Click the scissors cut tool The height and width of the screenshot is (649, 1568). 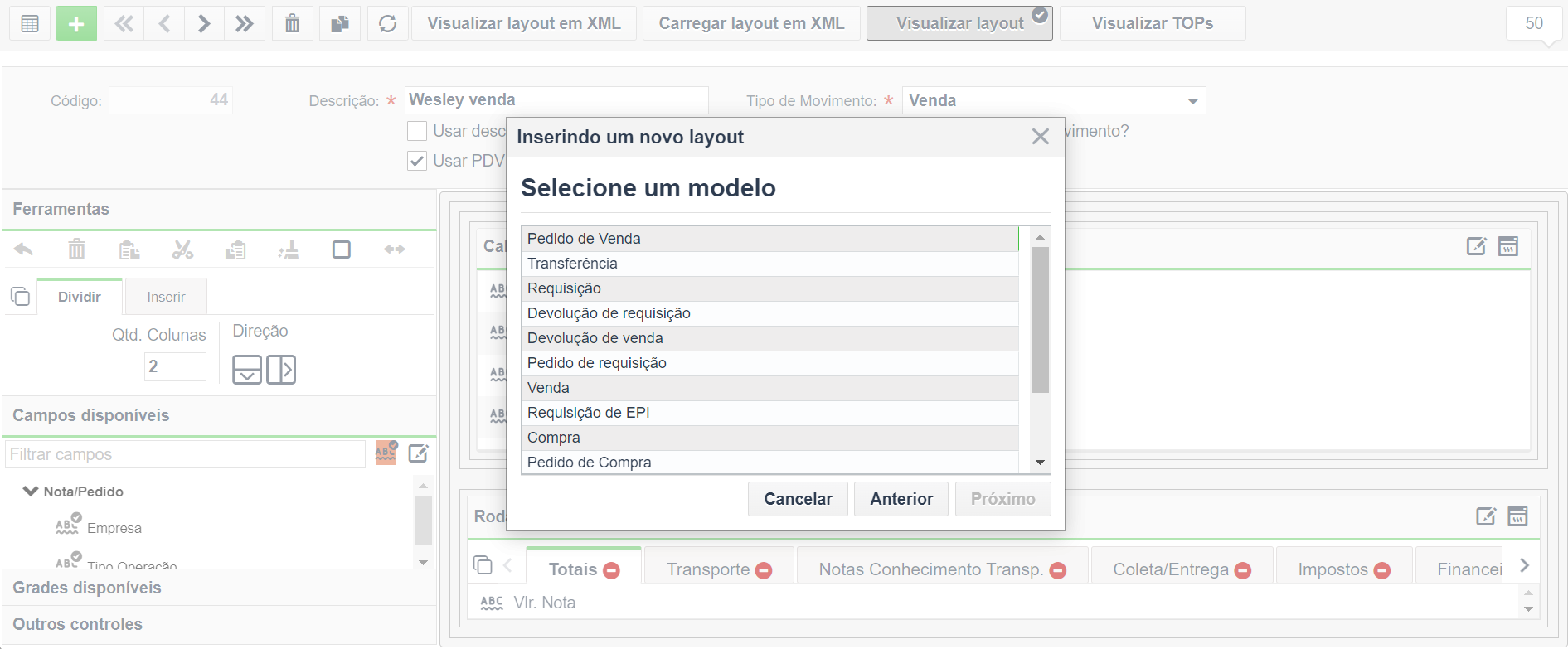[182, 249]
